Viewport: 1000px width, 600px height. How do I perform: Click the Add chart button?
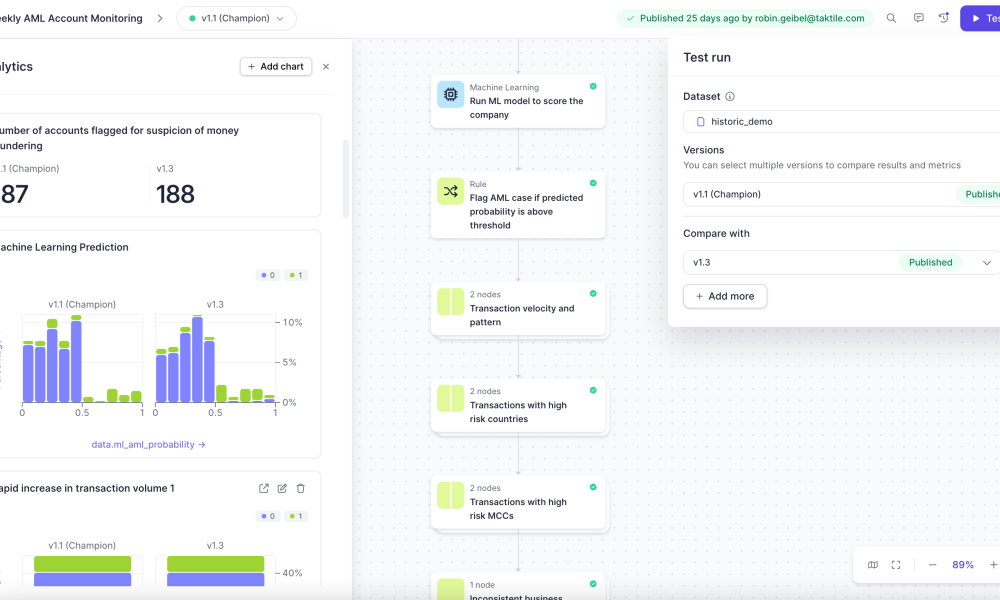(x=276, y=66)
